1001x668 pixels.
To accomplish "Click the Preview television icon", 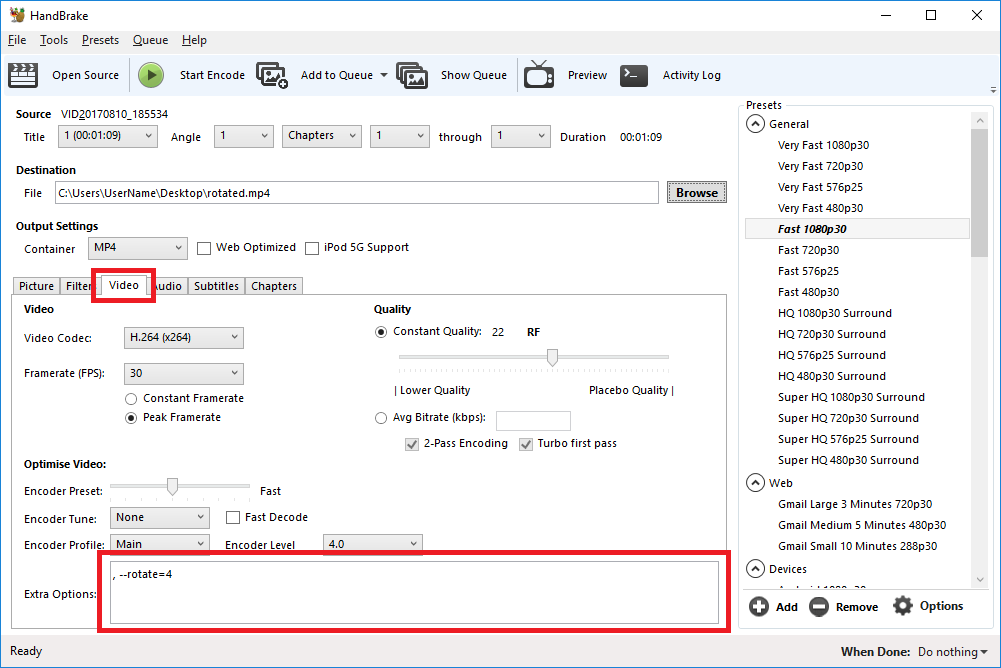I will point(539,75).
